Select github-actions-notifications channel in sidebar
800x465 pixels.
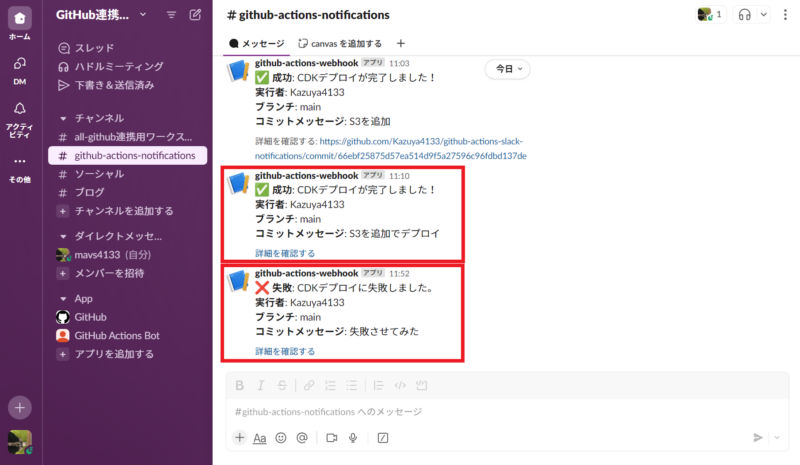coord(128,155)
